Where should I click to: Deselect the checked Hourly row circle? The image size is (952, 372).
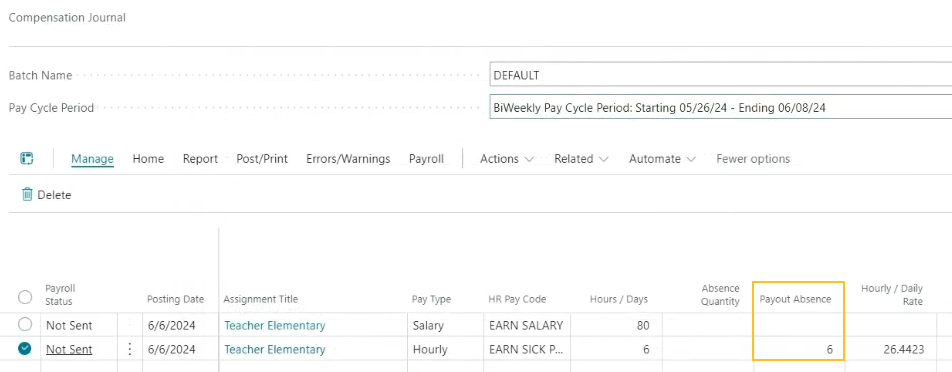(x=25, y=349)
